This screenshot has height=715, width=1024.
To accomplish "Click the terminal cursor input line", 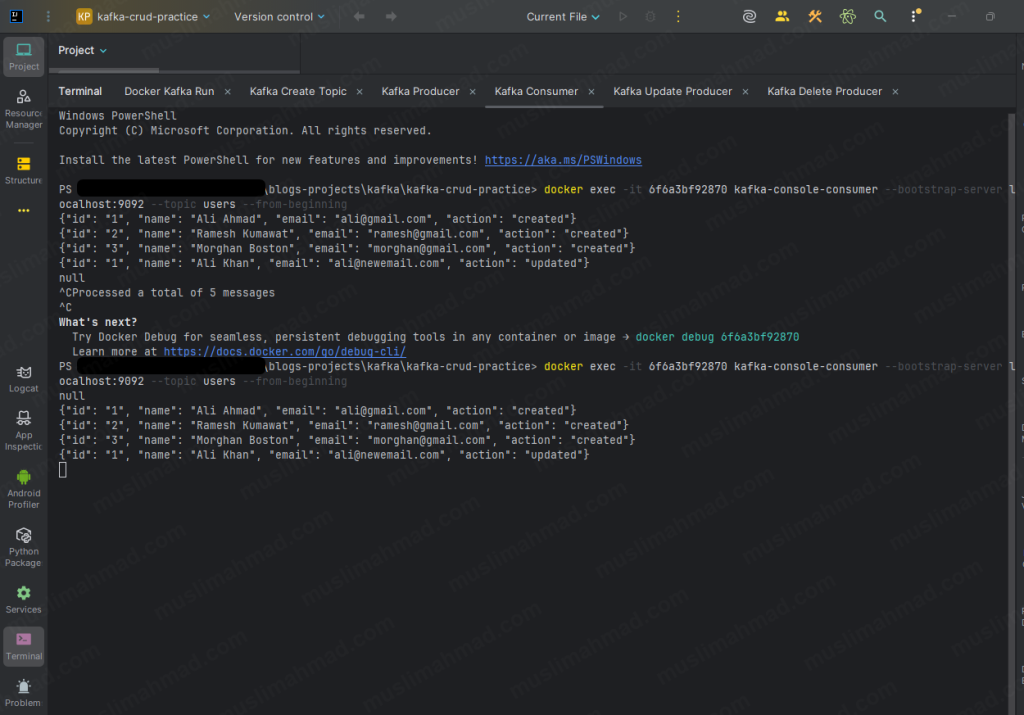I will coord(63,469).
